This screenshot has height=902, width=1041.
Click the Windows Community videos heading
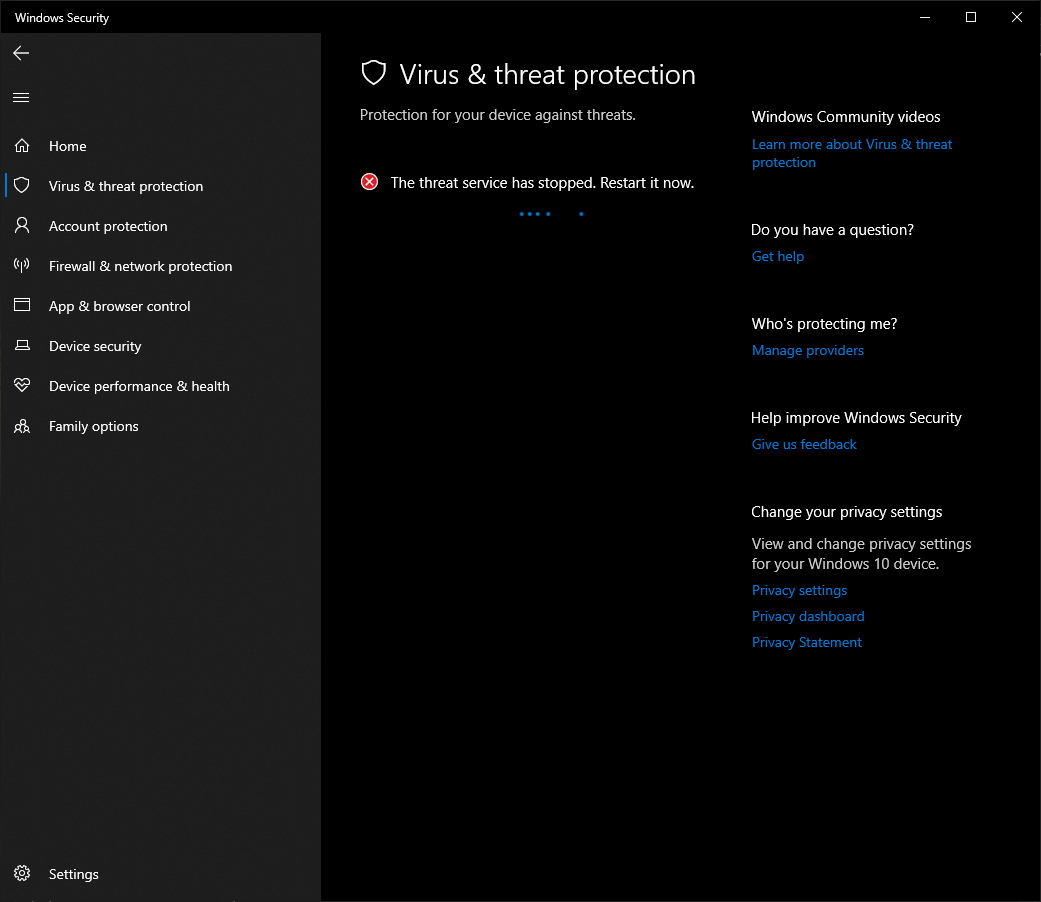pyautogui.click(x=846, y=117)
